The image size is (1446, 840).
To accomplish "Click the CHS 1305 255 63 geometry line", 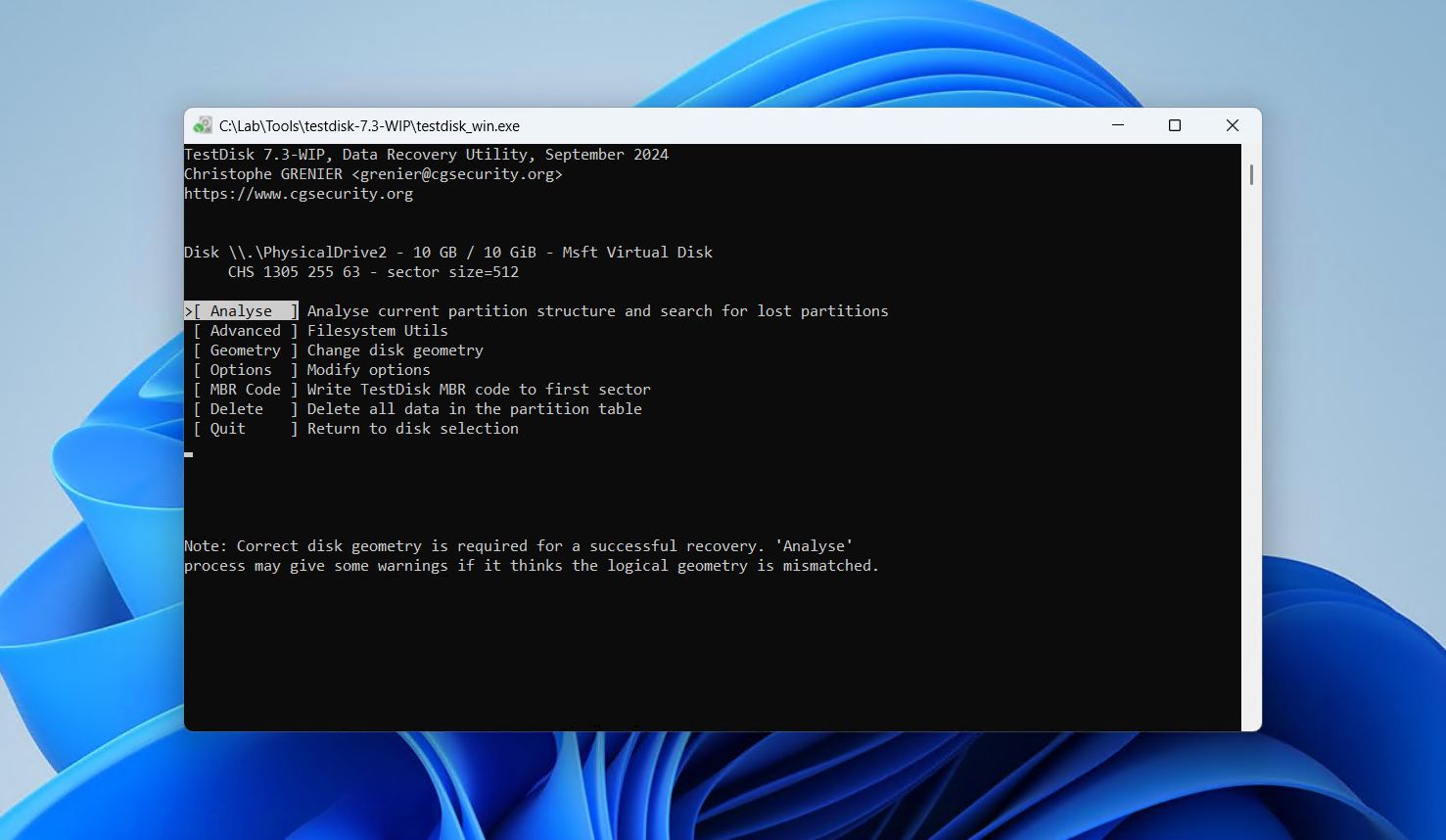I will 373,271.
